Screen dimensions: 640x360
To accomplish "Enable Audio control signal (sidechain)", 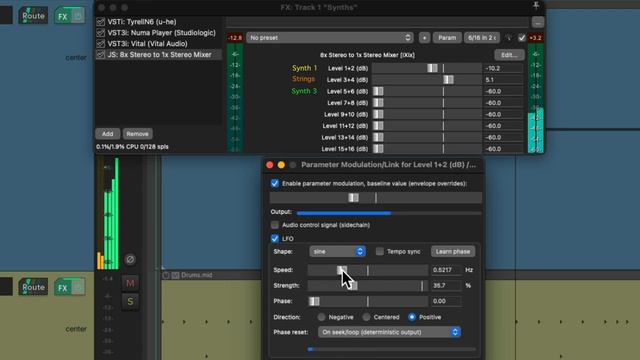I will point(275,225).
